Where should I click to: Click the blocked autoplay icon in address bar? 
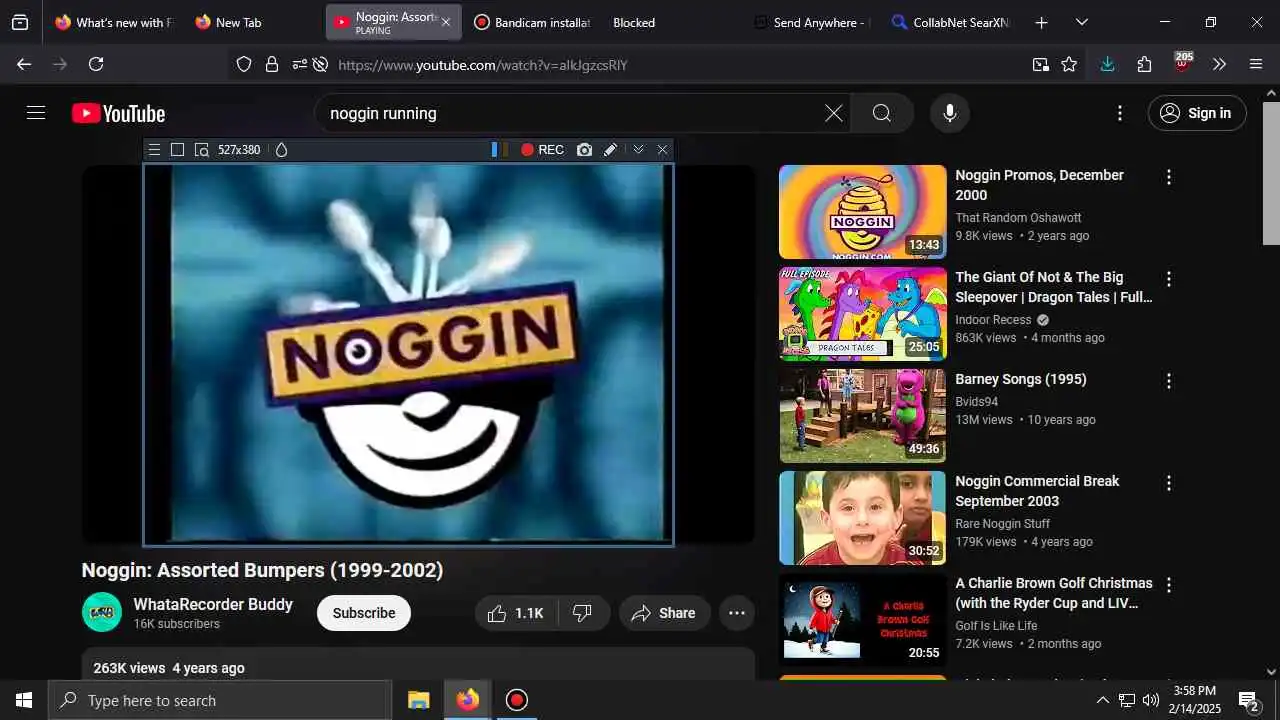[320, 65]
